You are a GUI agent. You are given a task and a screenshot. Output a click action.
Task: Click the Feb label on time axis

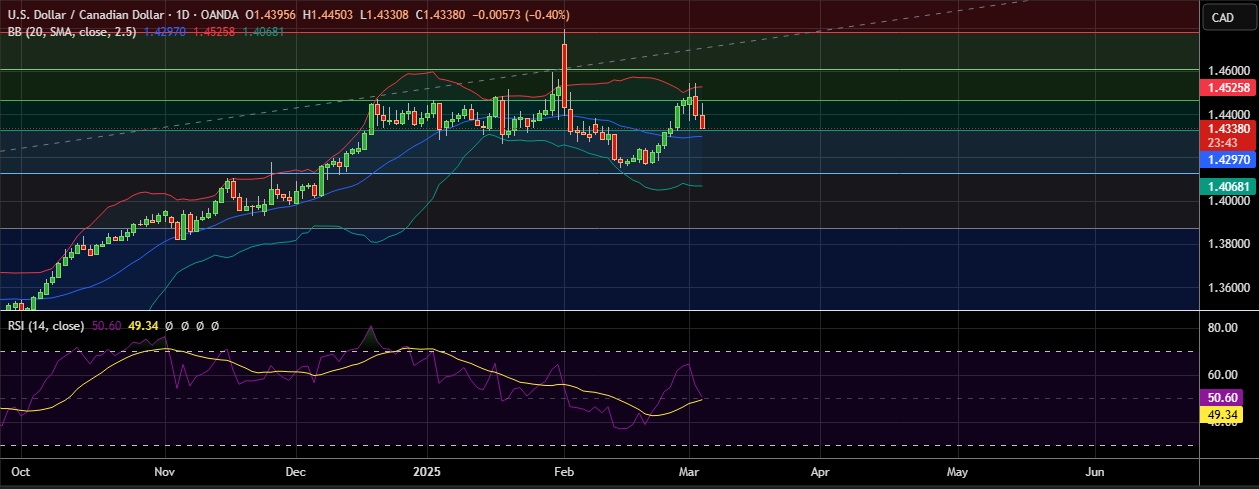pos(563,470)
